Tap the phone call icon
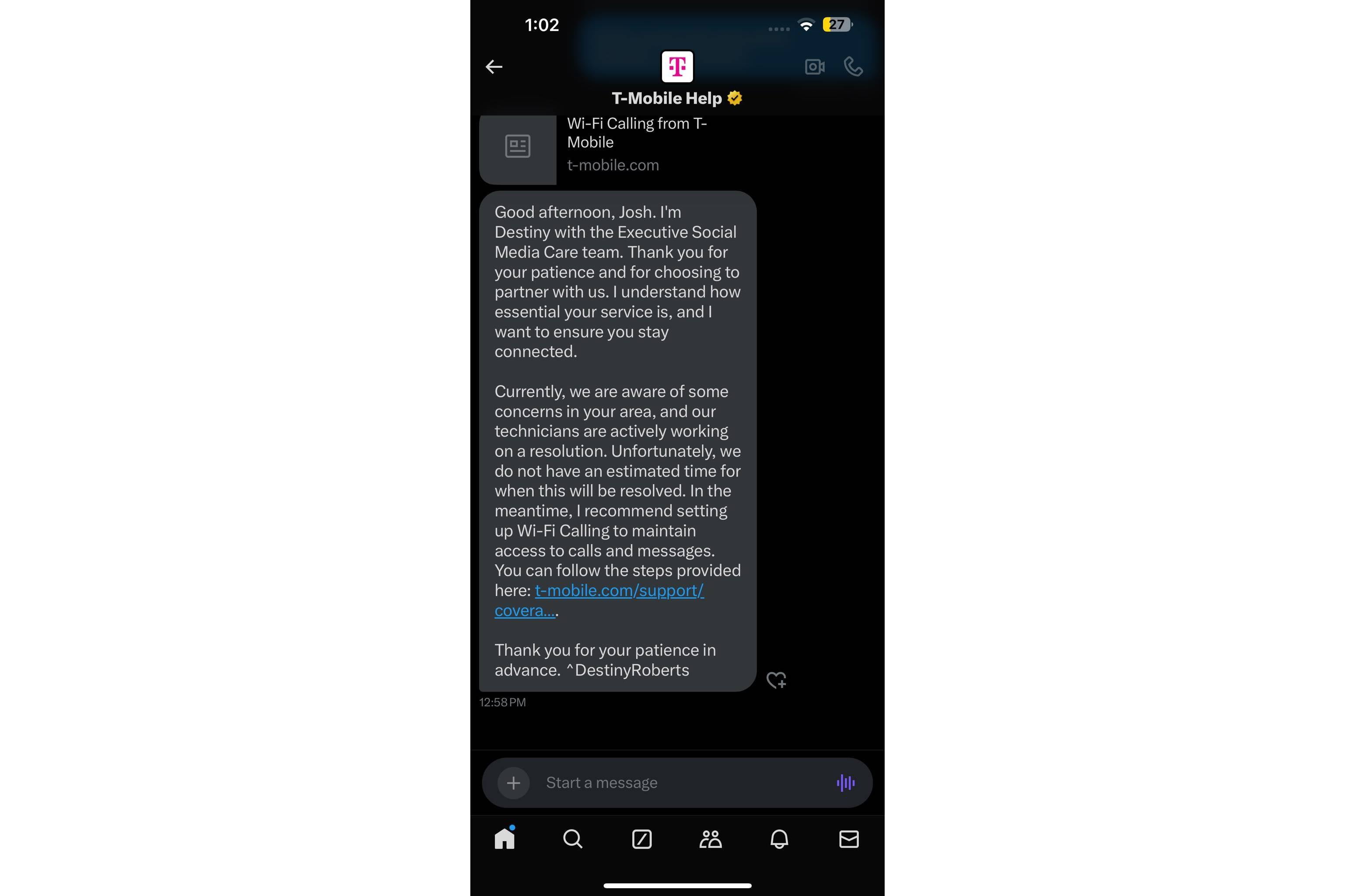 tap(853, 66)
